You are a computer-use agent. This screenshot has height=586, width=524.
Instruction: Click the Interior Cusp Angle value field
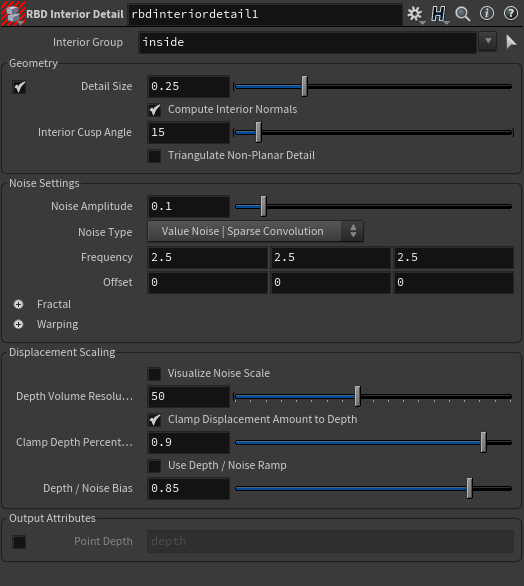pos(188,132)
